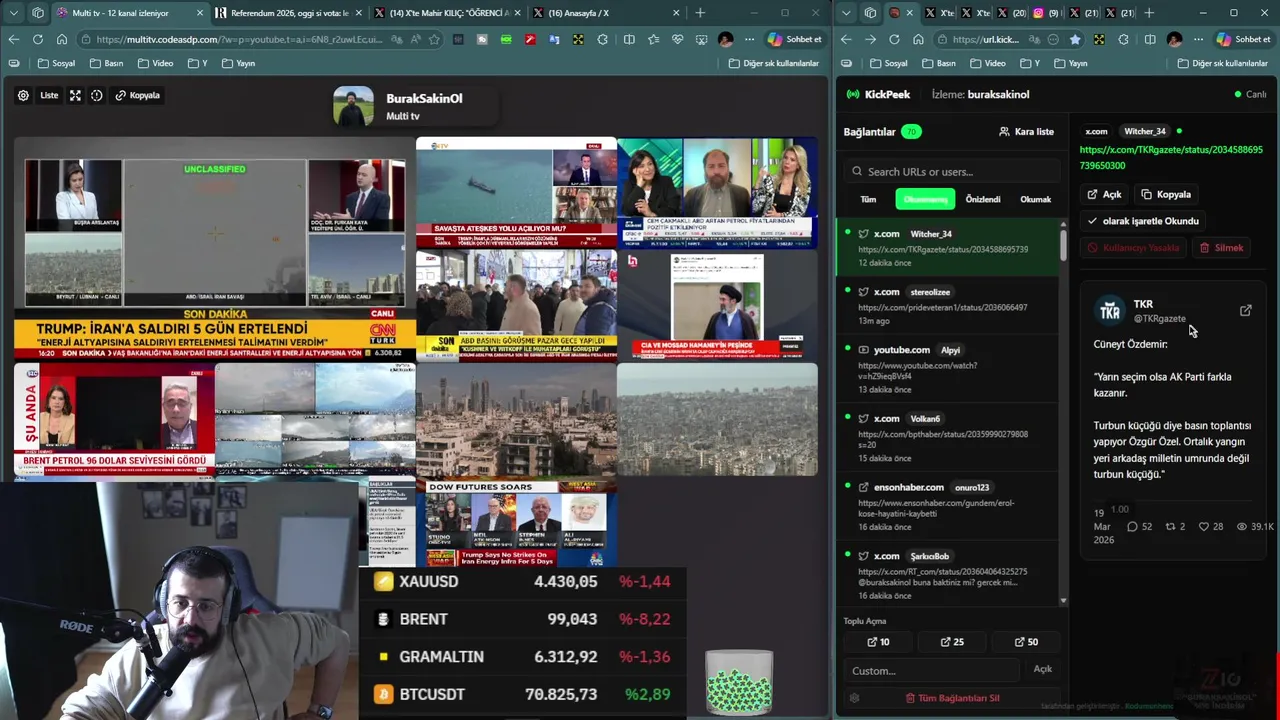Click multitv.codeasdp.com address bar

pyautogui.click(x=240, y=39)
